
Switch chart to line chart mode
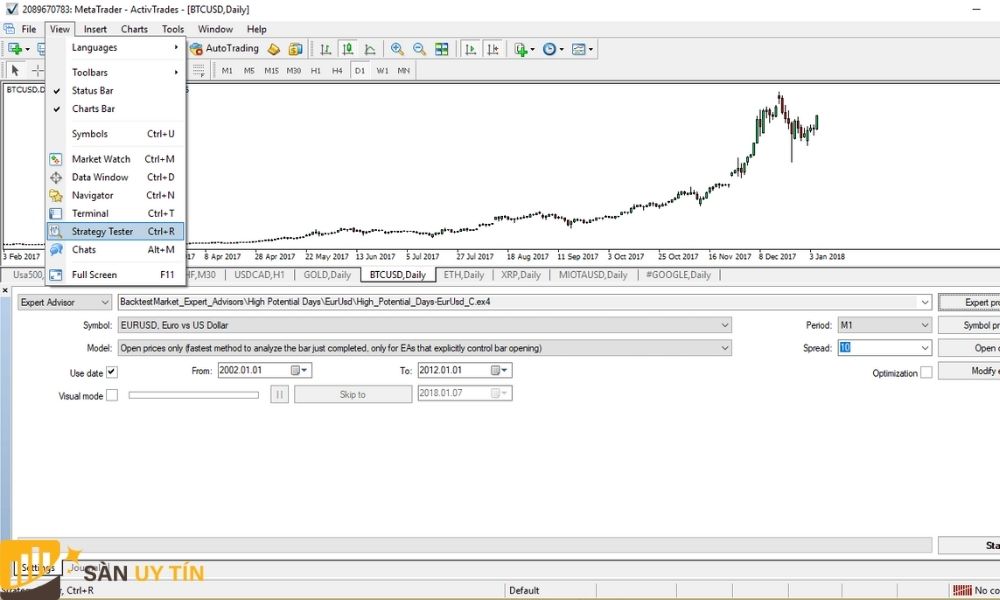(370, 49)
